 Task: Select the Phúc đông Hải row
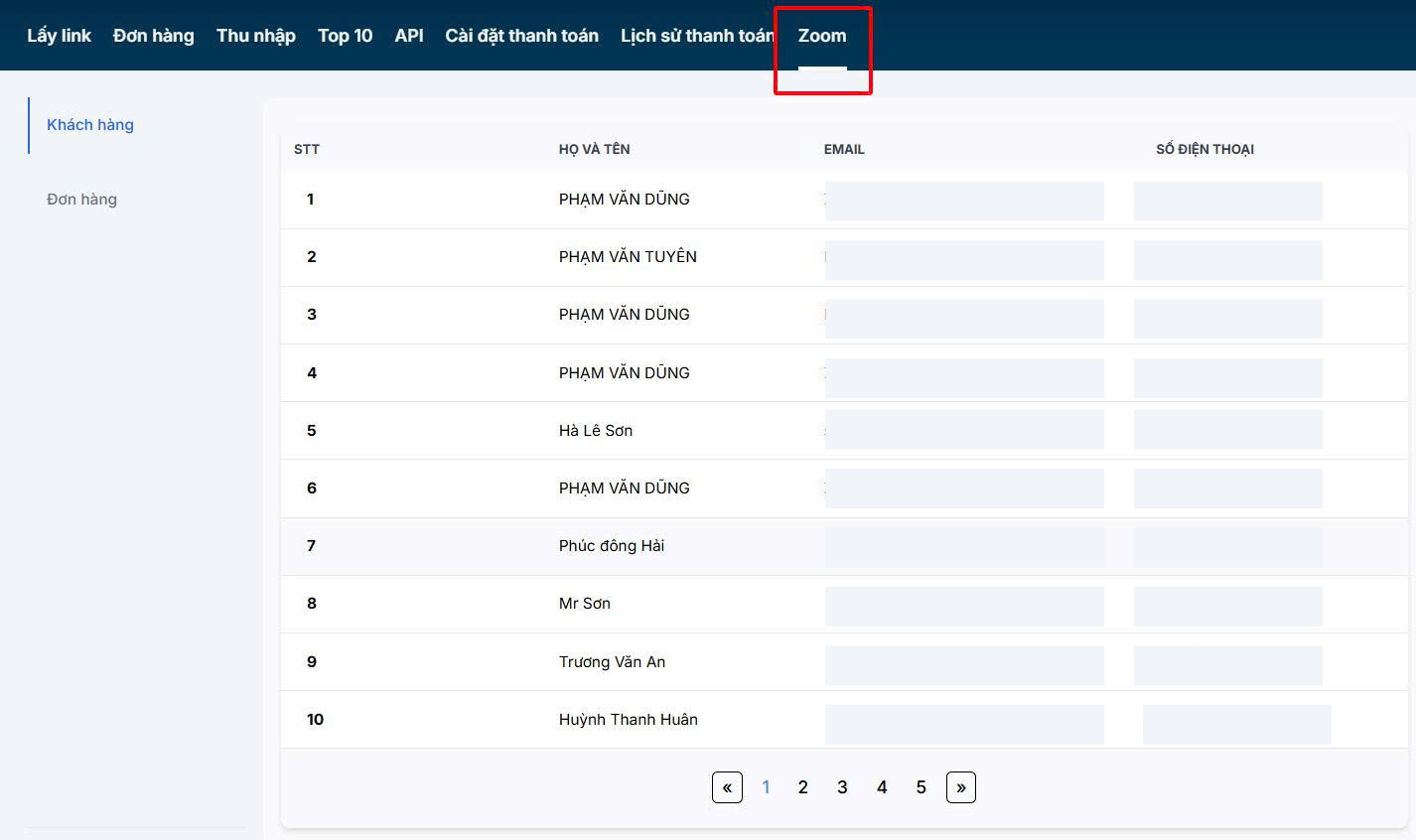click(612, 546)
